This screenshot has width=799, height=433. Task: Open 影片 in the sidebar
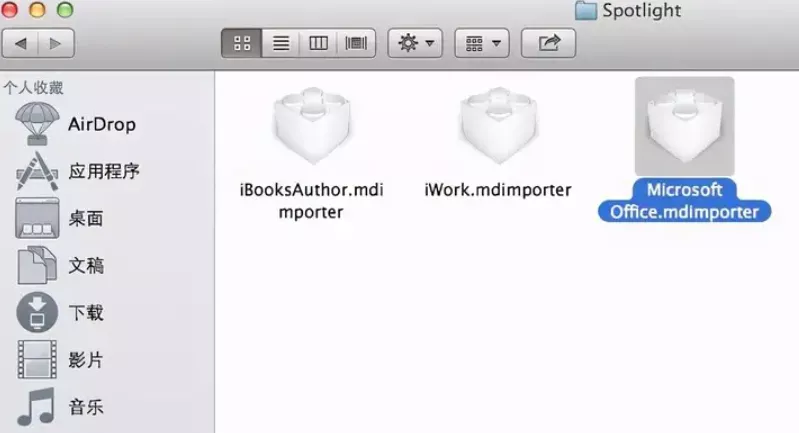[x=86, y=360]
